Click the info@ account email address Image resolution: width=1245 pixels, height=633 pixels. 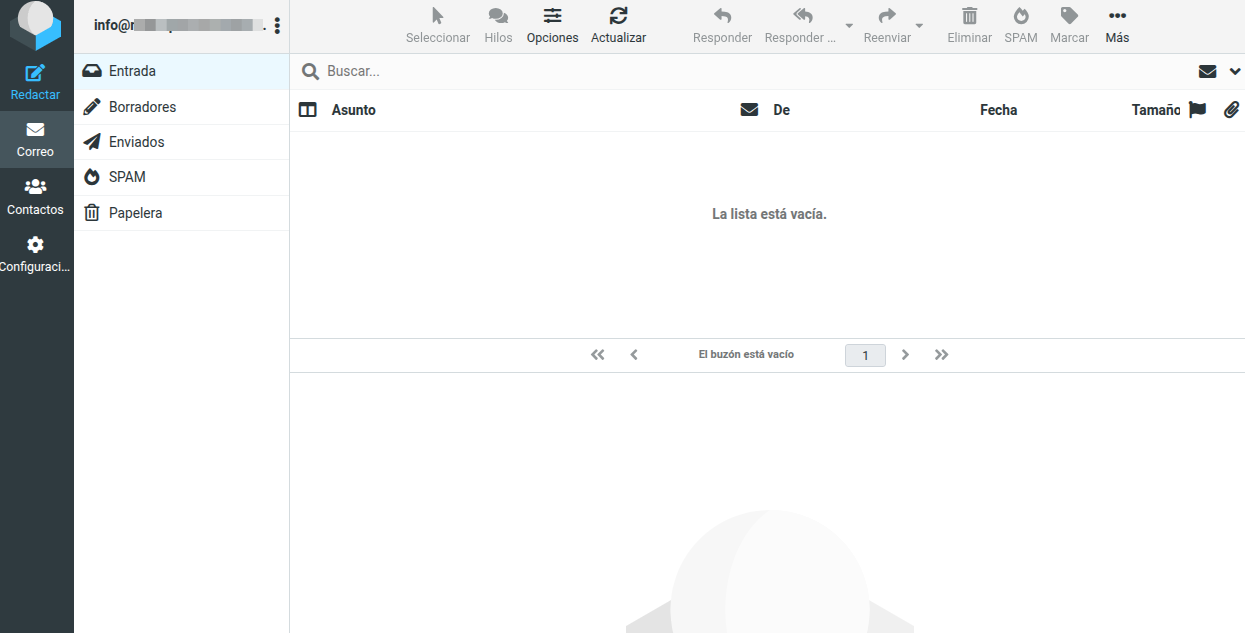[x=180, y=26]
